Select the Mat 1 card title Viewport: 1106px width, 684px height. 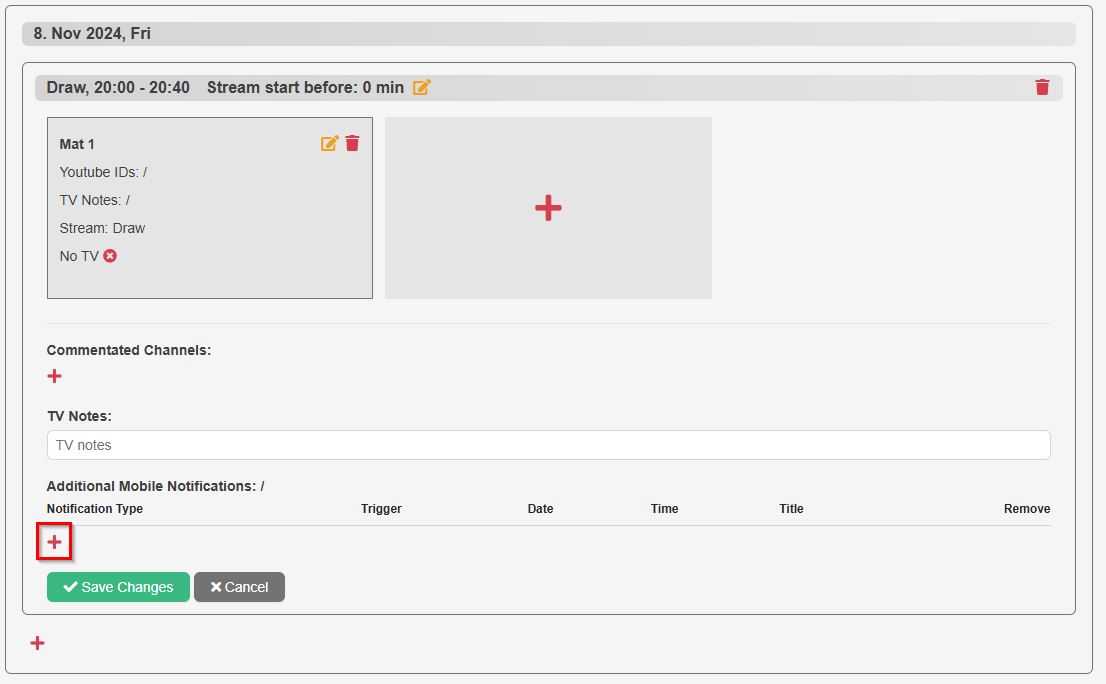click(x=77, y=144)
